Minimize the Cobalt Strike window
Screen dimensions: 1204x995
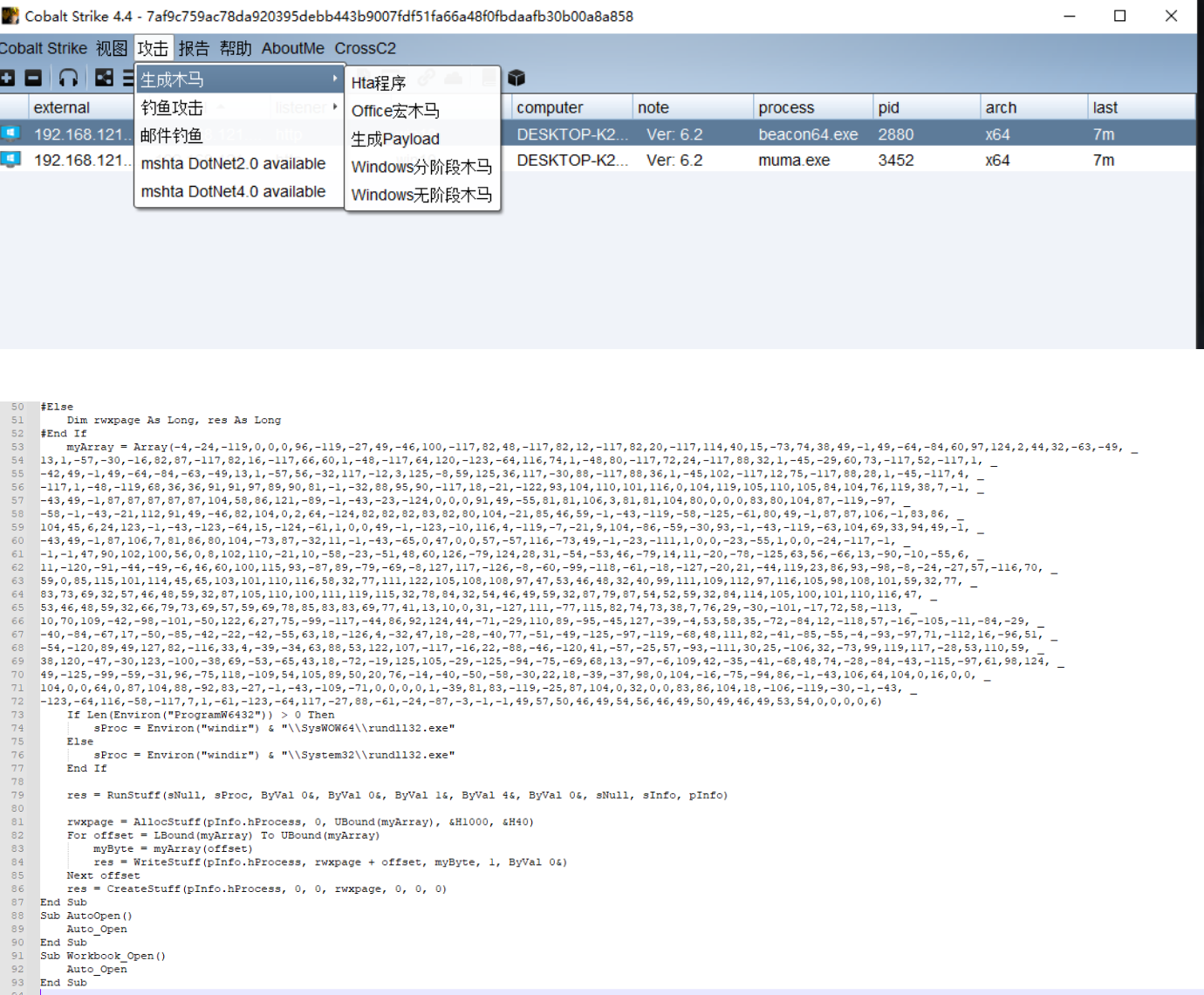[x=1070, y=16]
